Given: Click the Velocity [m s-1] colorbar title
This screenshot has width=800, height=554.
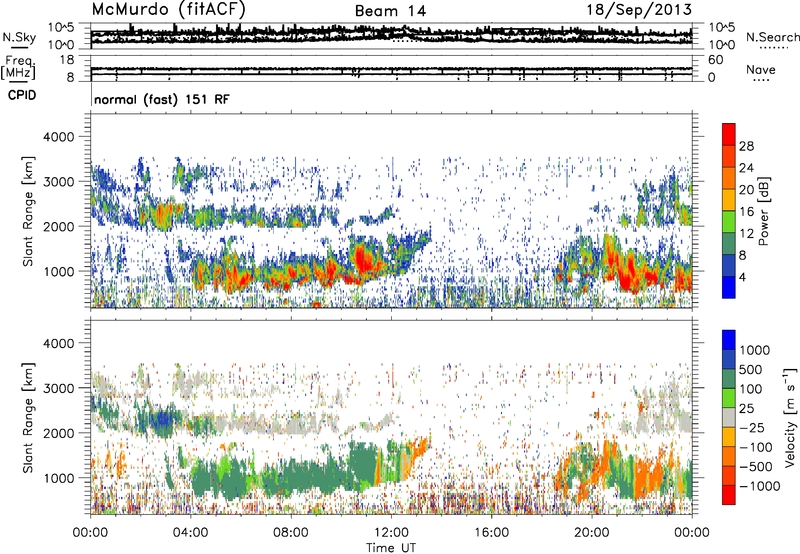Looking at the screenshot, I should coord(790,417).
